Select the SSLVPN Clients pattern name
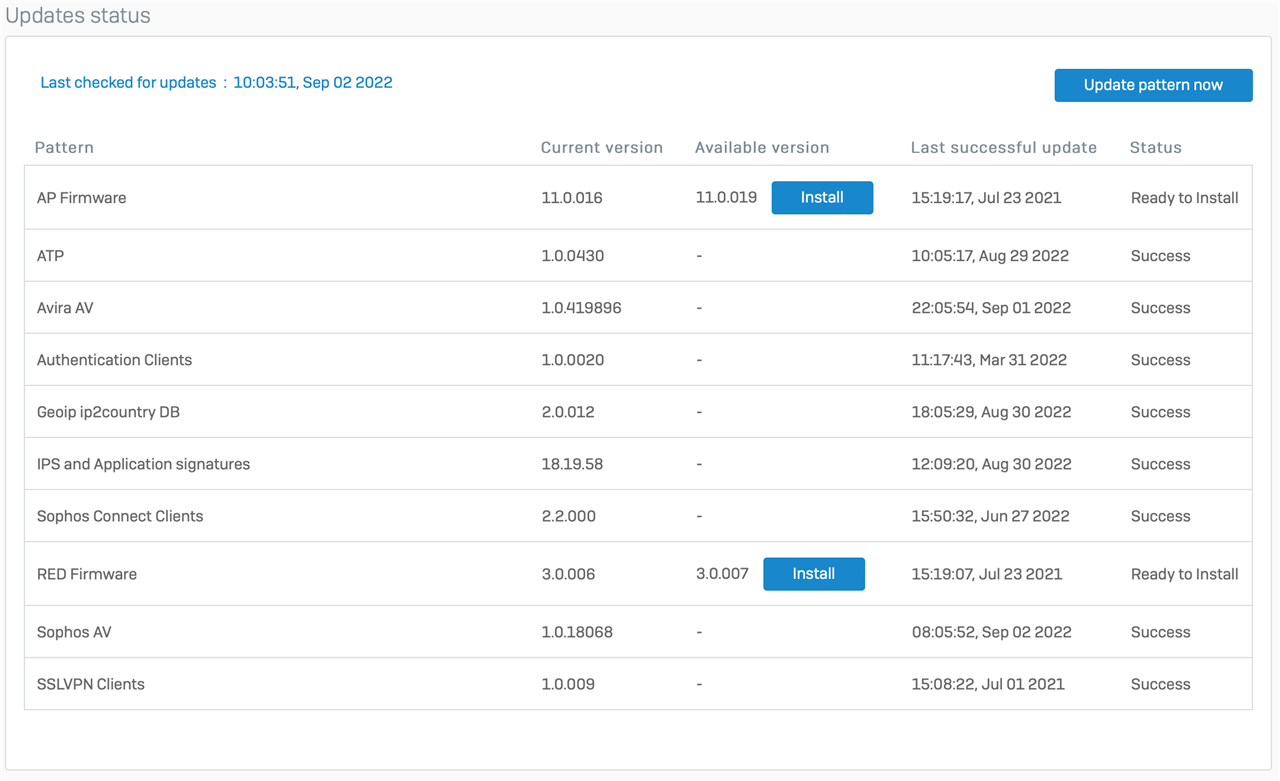The width and height of the screenshot is (1280, 781). pyautogui.click(x=90, y=684)
